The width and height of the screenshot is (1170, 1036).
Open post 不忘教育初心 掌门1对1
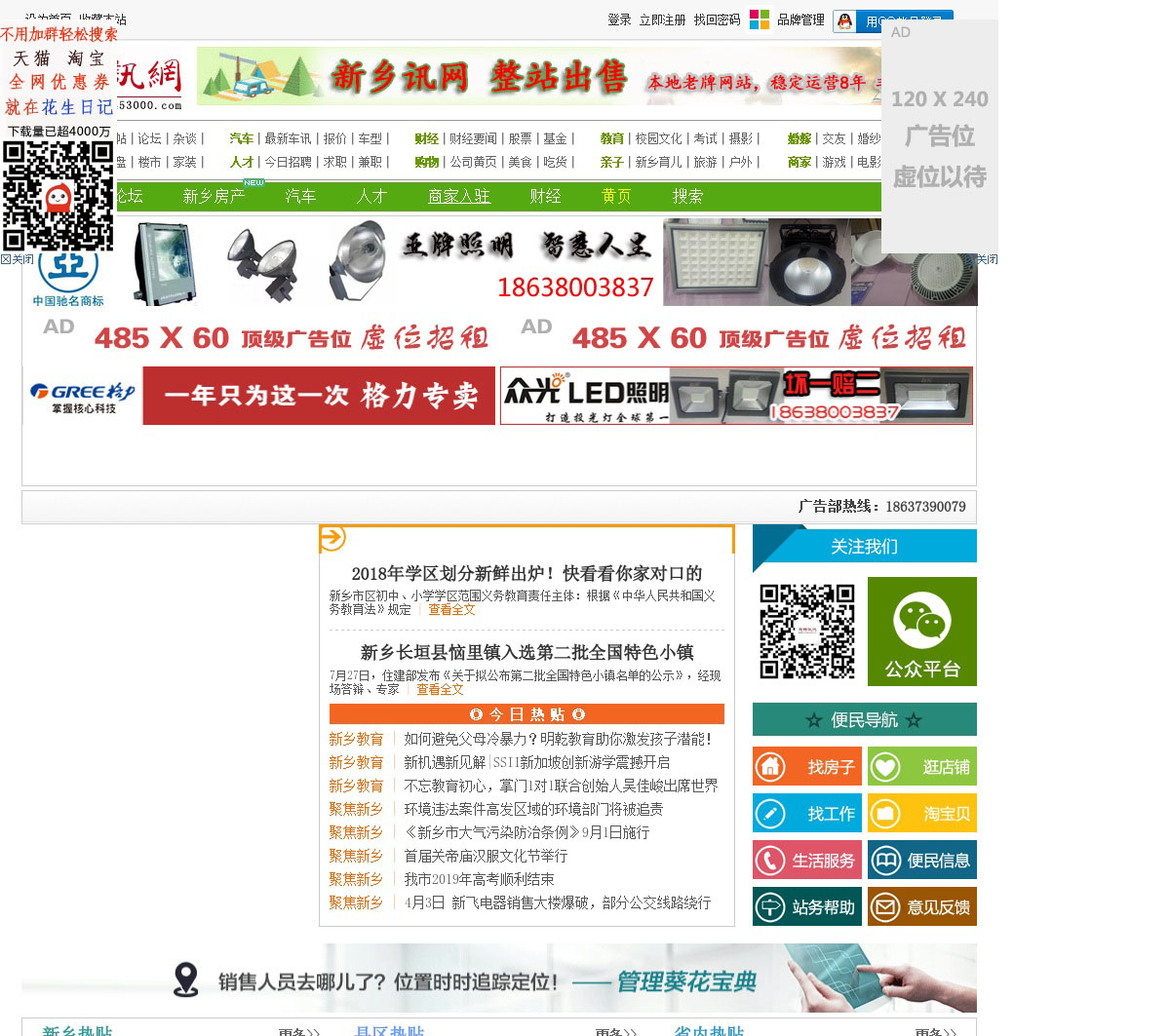[561, 786]
